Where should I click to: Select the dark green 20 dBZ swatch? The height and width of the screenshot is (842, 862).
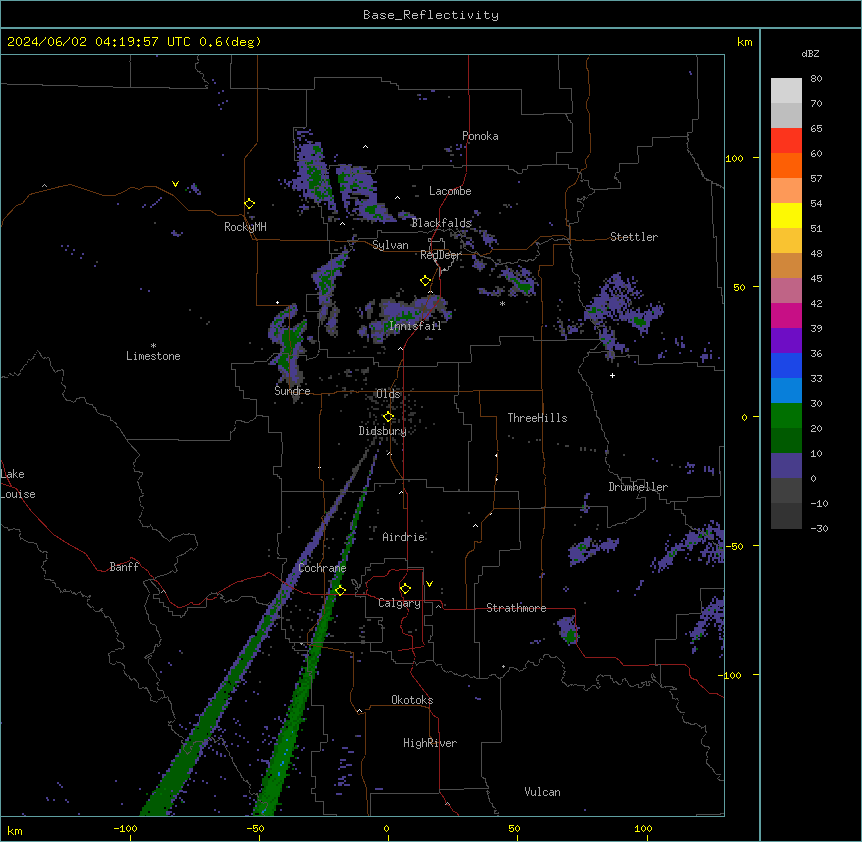point(786,441)
